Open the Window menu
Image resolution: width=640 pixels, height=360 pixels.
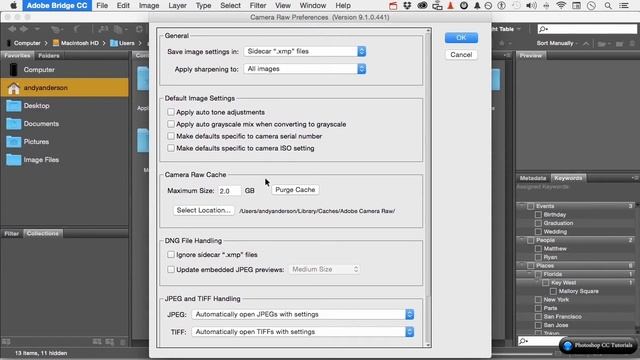(x=313, y=6)
